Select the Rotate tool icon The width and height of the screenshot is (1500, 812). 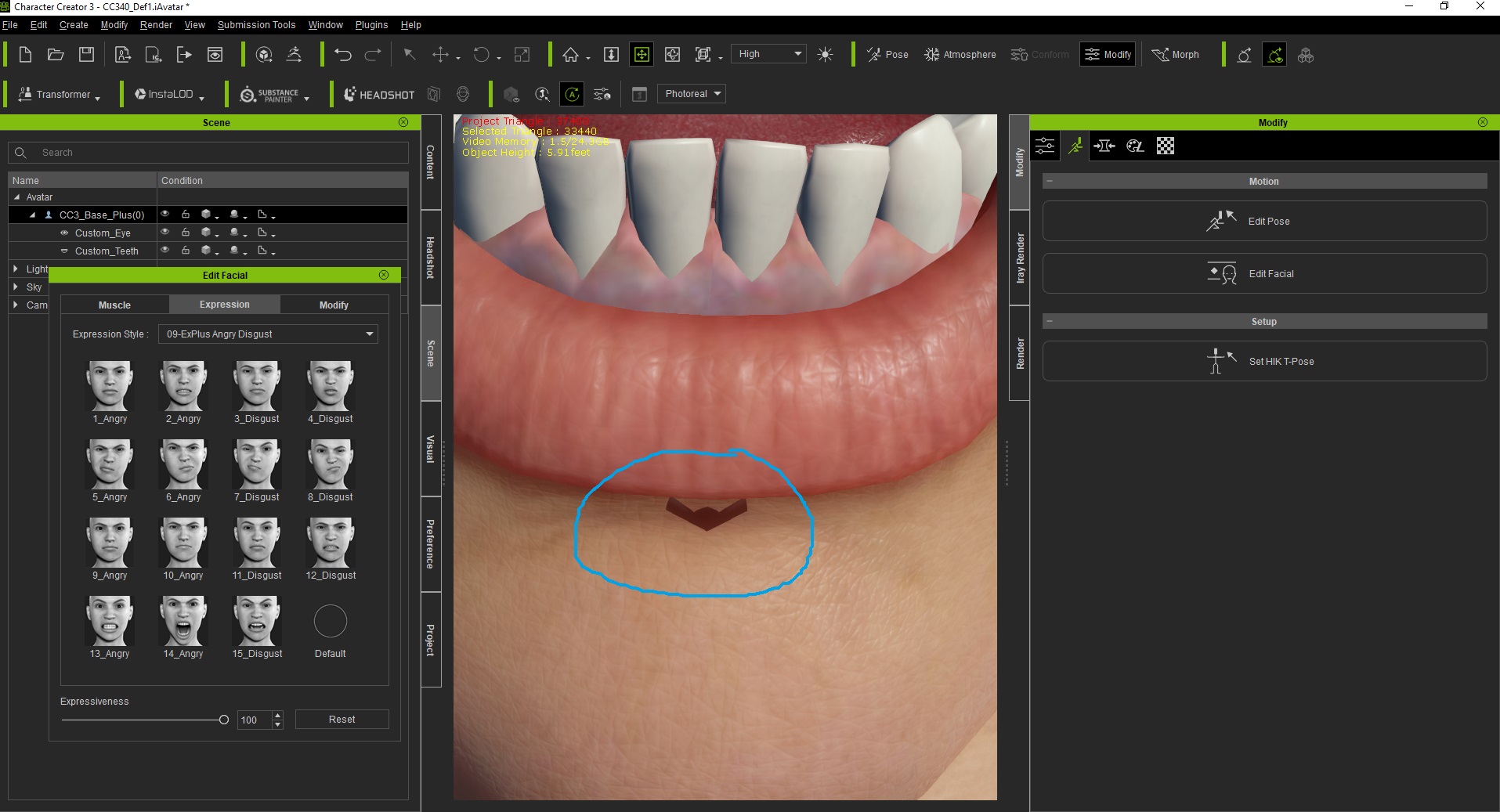(481, 55)
